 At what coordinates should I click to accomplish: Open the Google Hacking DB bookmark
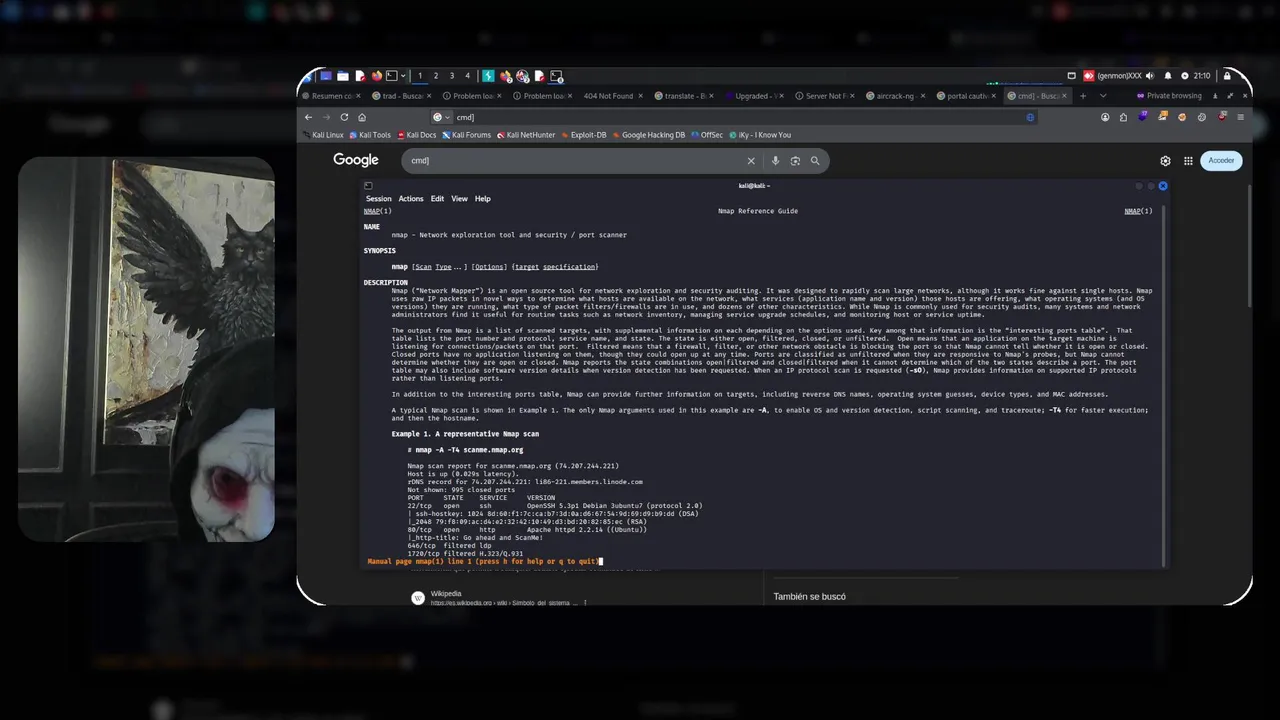click(649, 135)
